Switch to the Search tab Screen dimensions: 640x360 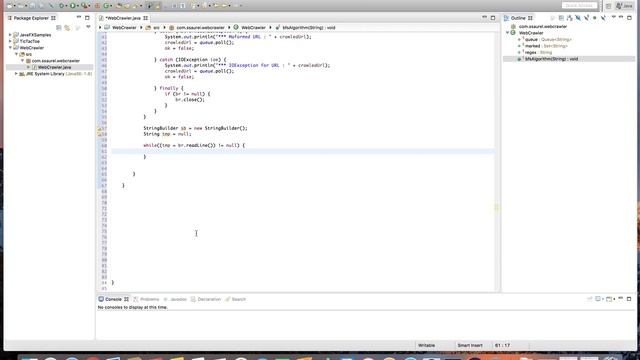(236, 299)
